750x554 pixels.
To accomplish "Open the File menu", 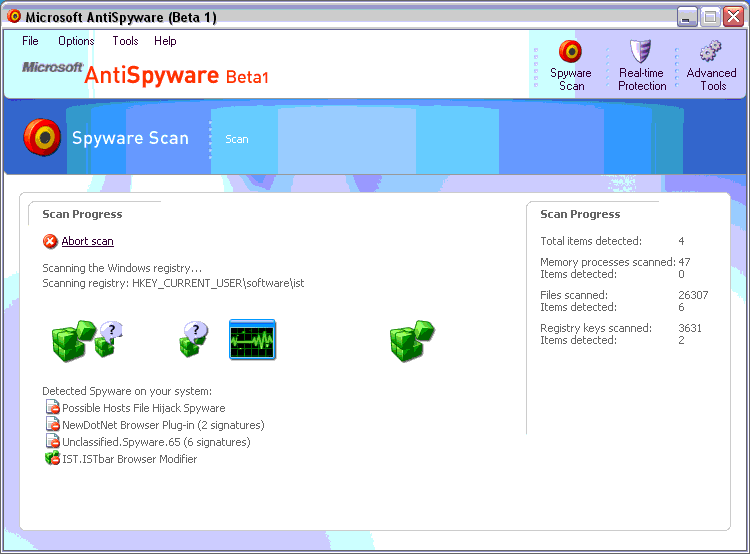I will coord(30,41).
